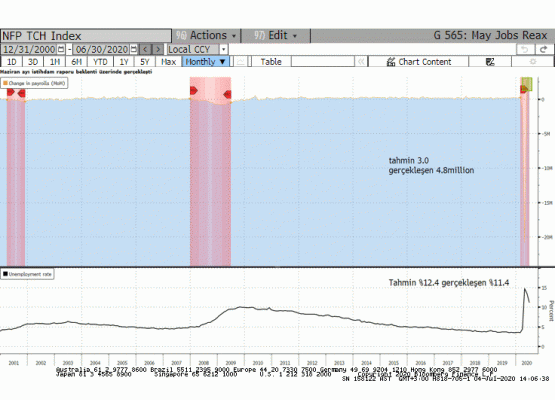555x400 pixels.
Task: Click the redo arrow icon
Action: 544,49
